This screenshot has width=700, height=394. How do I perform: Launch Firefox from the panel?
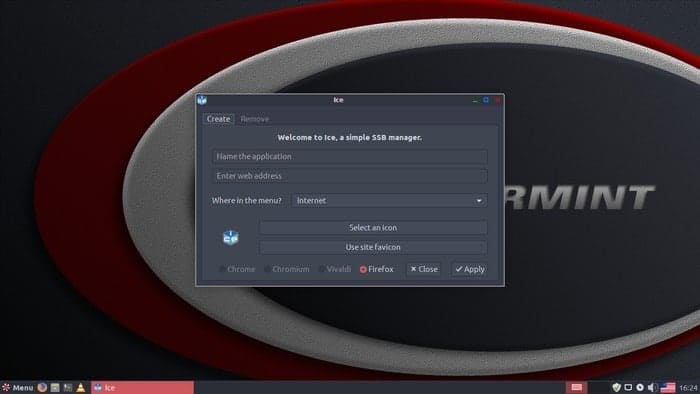(x=42, y=387)
